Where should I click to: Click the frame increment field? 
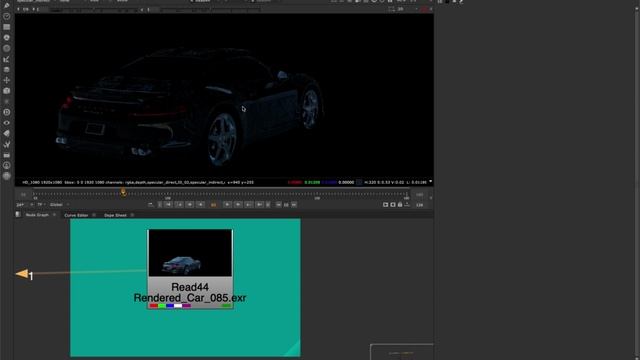click(x=286, y=205)
